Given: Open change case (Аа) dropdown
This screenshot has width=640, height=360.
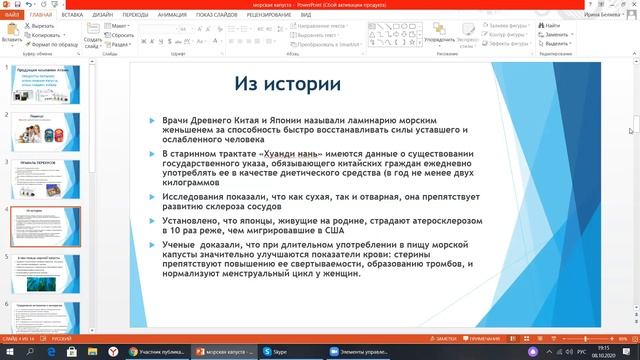Looking at the screenshot, I should point(200,41).
